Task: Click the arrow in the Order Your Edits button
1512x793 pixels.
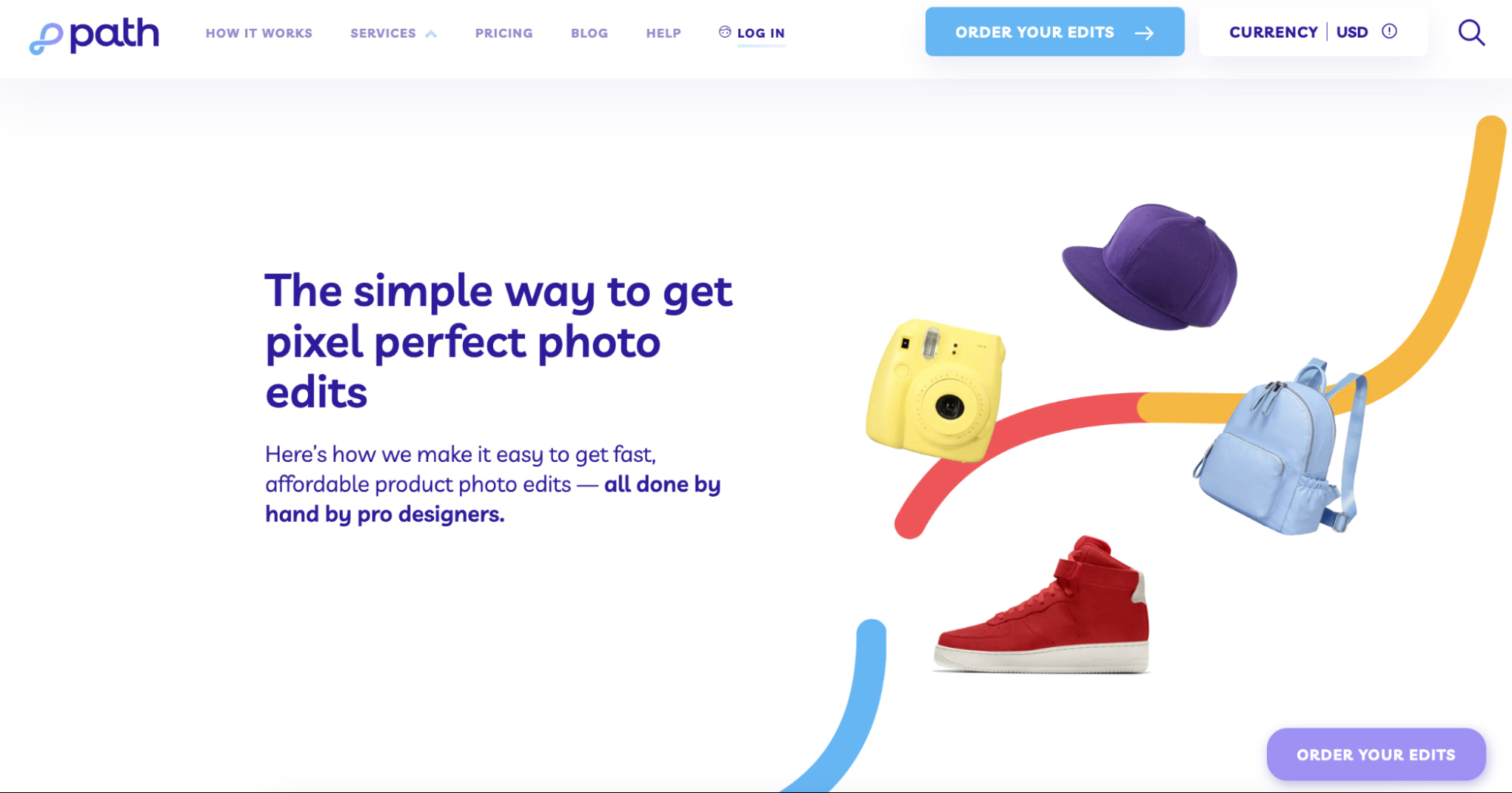Action: click(x=1144, y=33)
